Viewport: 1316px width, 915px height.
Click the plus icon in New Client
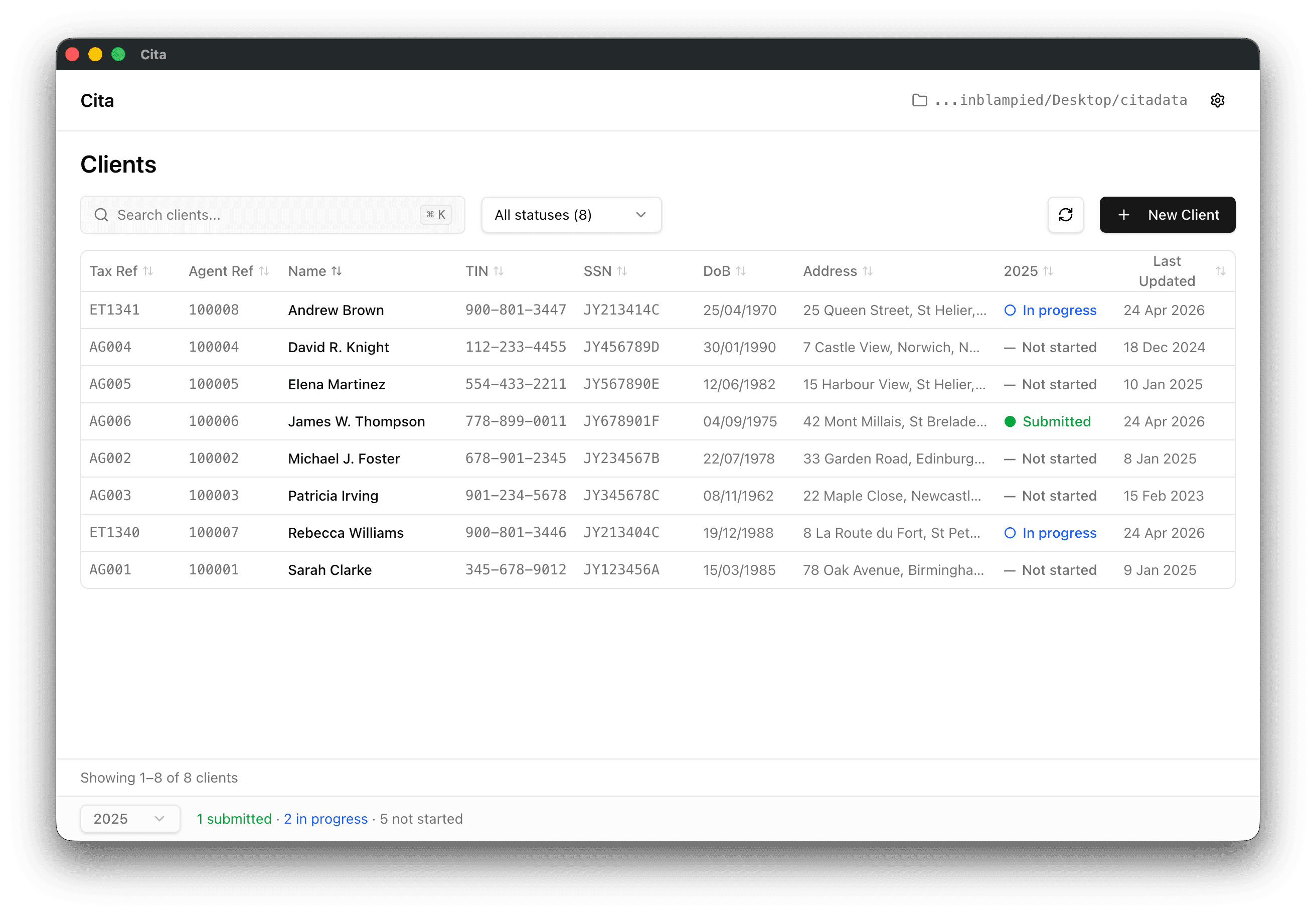coord(1124,215)
